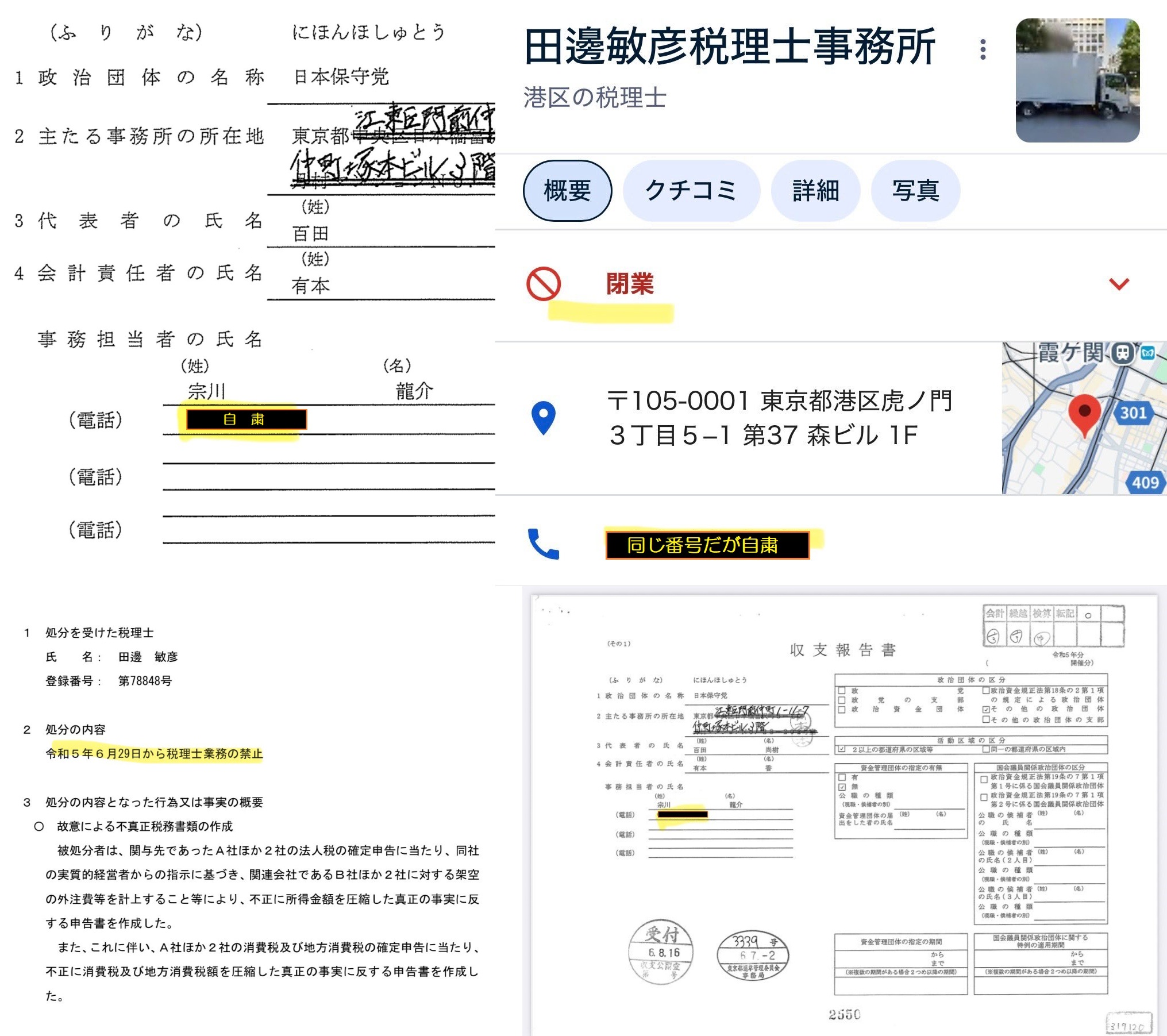Click the blue metro logo on map
Screen dimensions: 1167x1036
tap(1147, 353)
